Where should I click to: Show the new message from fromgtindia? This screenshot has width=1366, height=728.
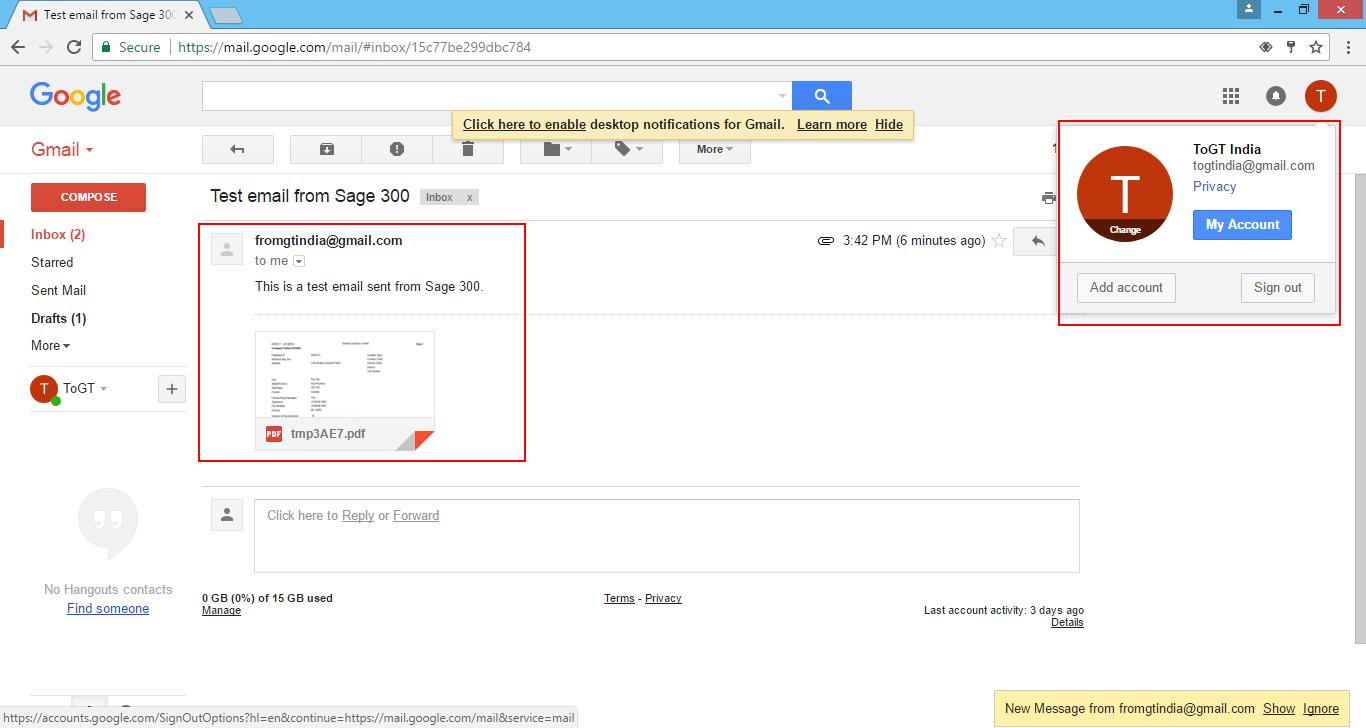coord(1279,708)
